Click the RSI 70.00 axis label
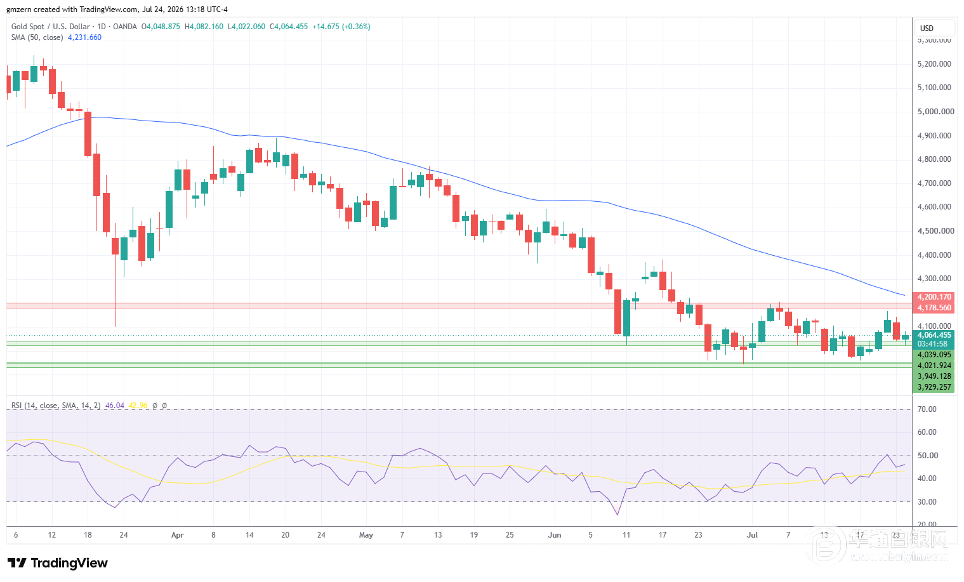 coord(926,409)
